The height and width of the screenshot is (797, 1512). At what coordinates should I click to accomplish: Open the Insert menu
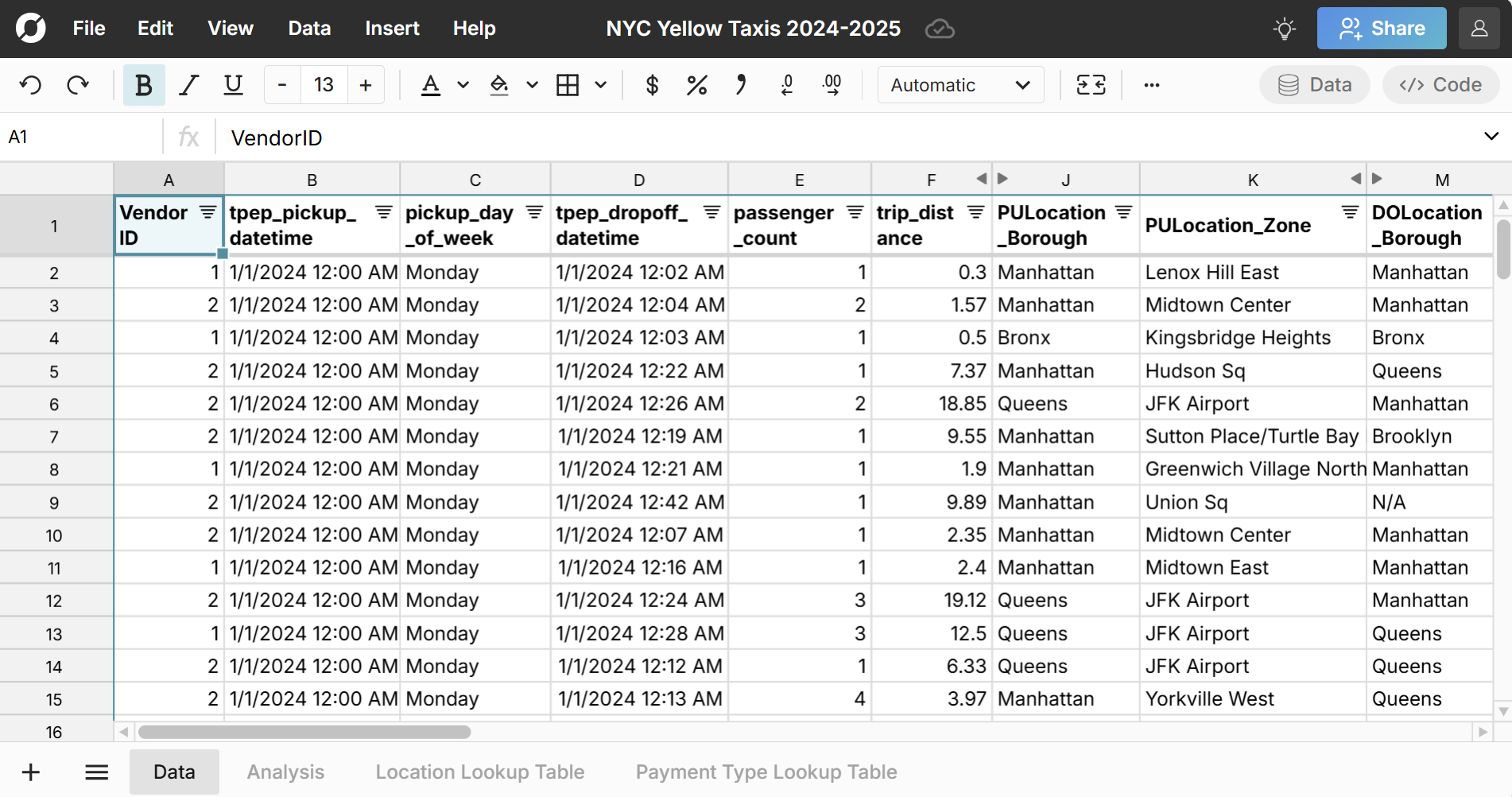click(391, 29)
